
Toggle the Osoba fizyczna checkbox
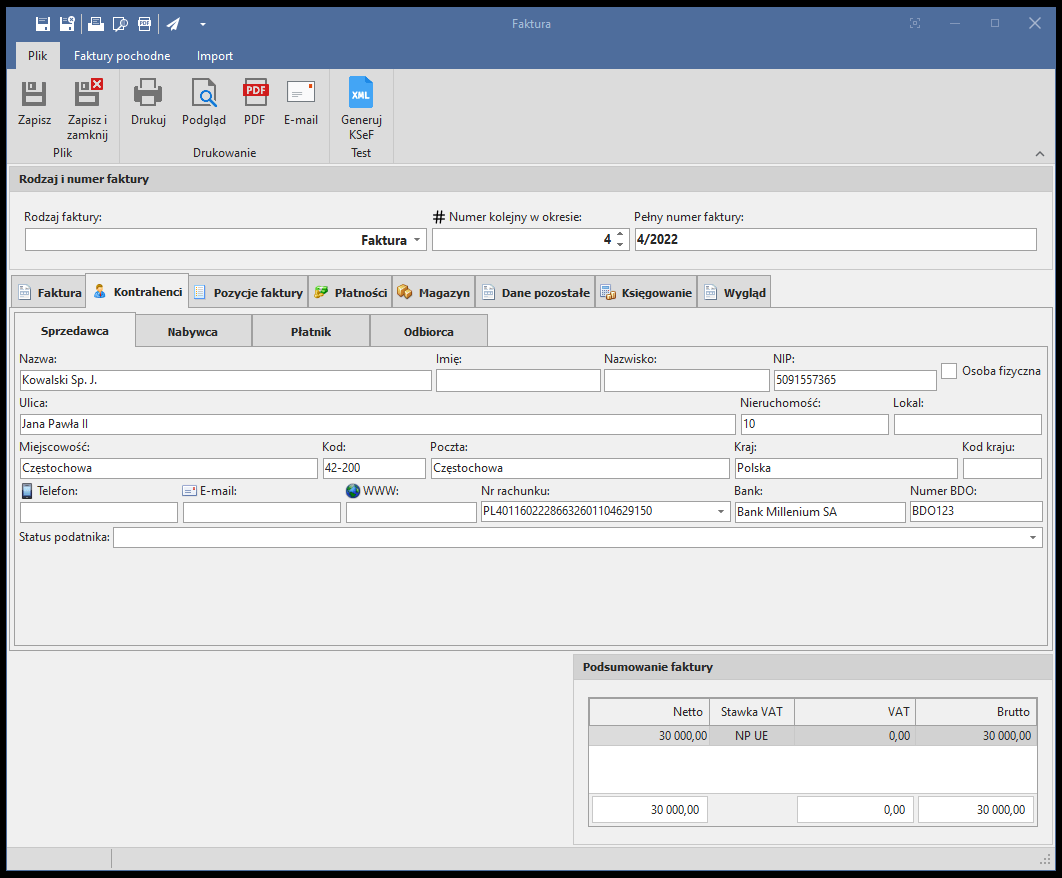pos(949,371)
